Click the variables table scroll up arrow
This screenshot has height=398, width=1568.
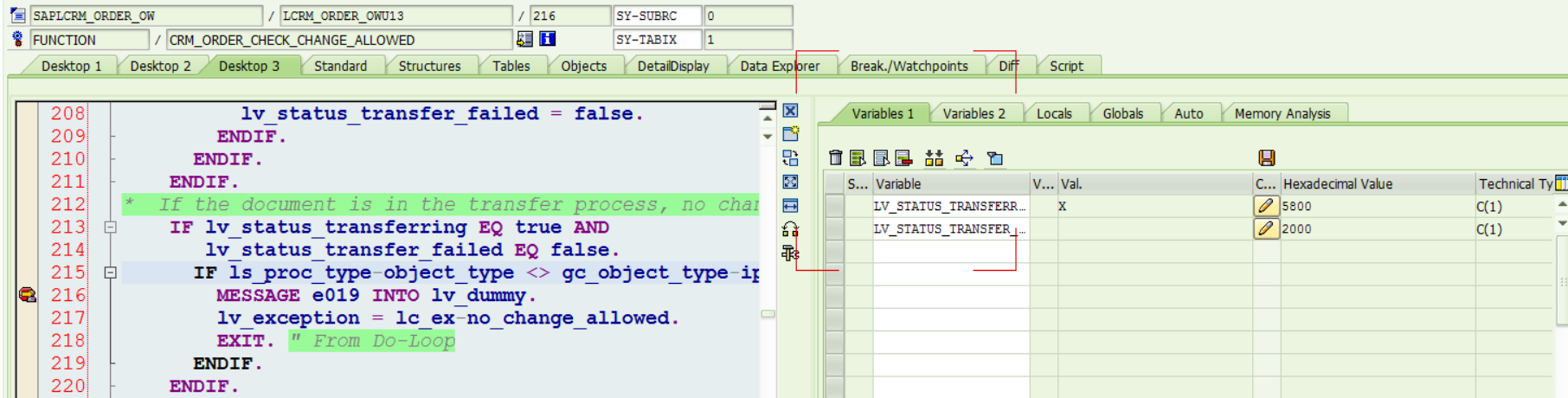point(1562,204)
